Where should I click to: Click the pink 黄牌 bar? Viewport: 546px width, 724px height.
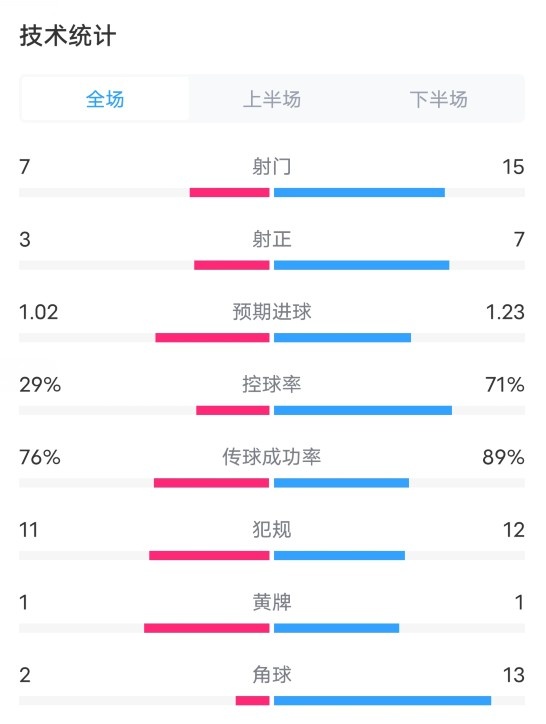pyautogui.click(x=206, y=628)
